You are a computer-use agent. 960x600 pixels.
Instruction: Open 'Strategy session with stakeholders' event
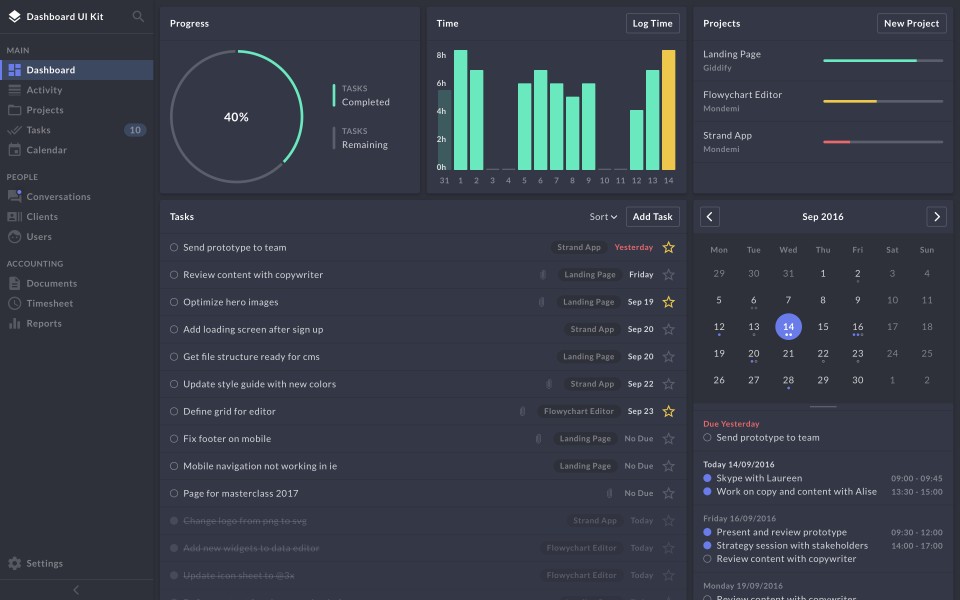pyautogui.click(x=823, y=546)
